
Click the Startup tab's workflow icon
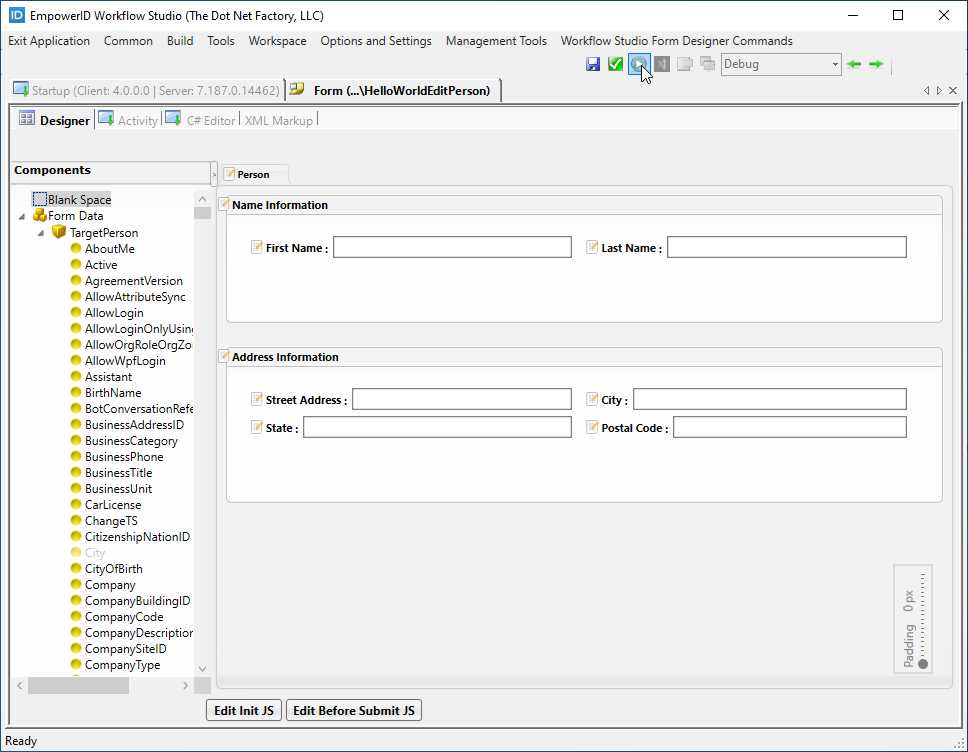(x=20, y=89)
